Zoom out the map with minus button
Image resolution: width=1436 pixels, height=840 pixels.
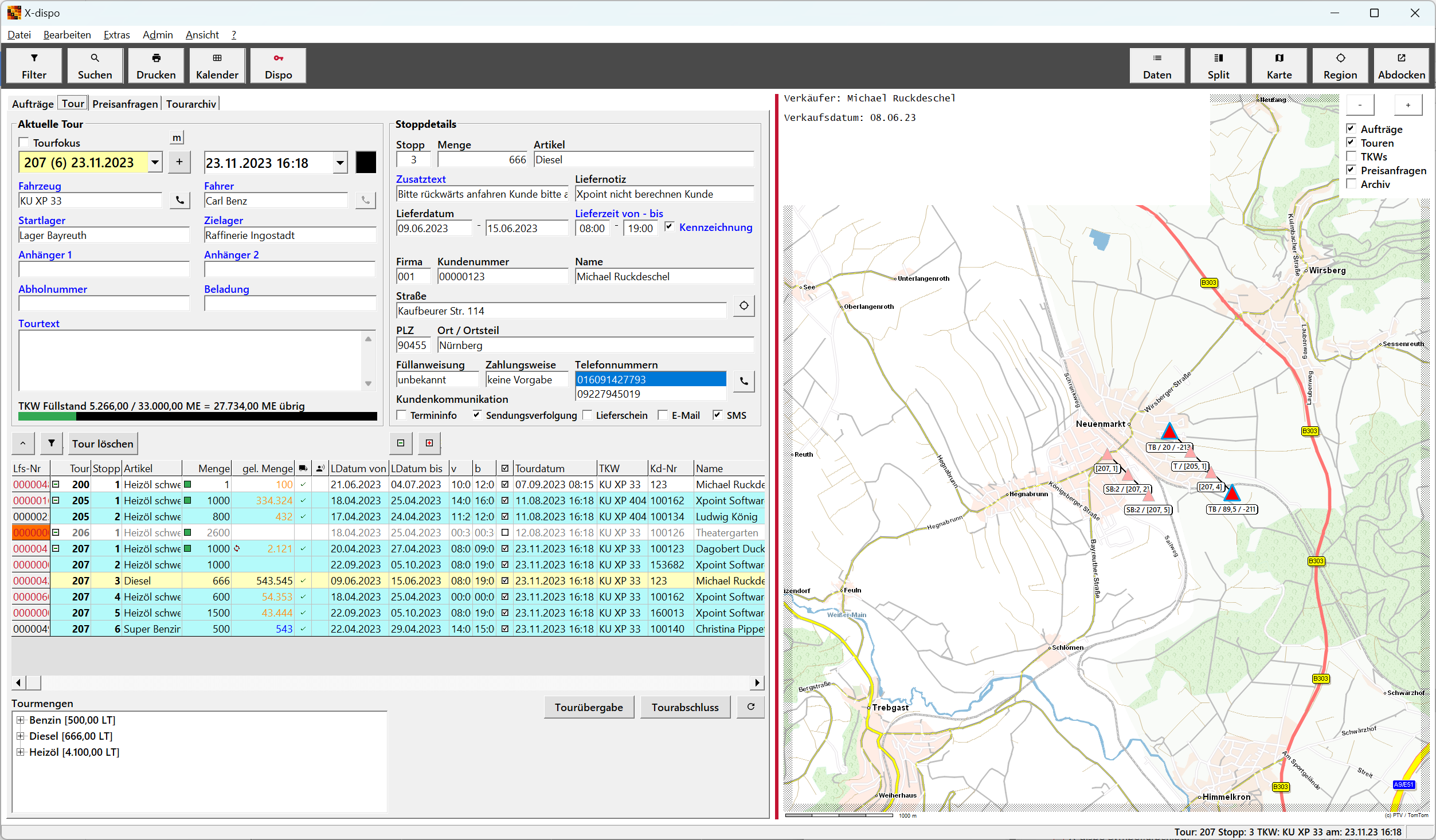tap(1360, 105)
